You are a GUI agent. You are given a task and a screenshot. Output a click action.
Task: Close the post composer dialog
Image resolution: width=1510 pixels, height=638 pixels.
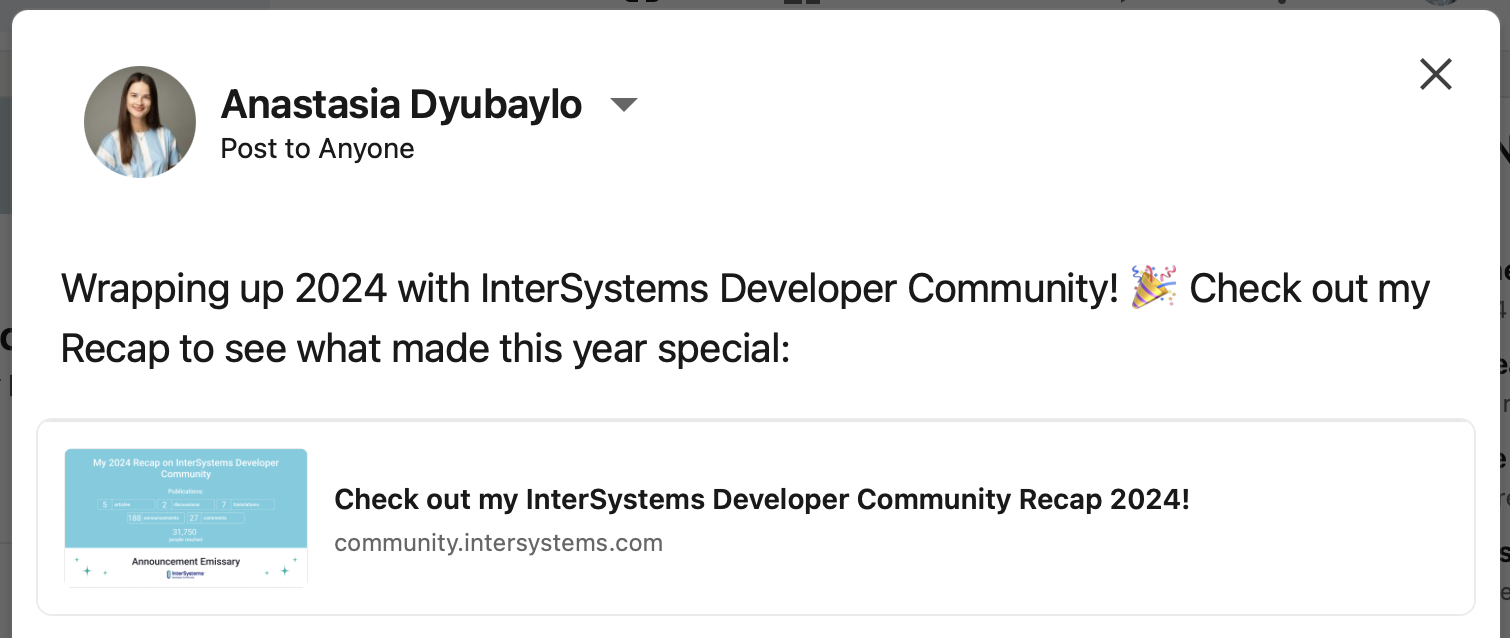(x=1435, y=74)
